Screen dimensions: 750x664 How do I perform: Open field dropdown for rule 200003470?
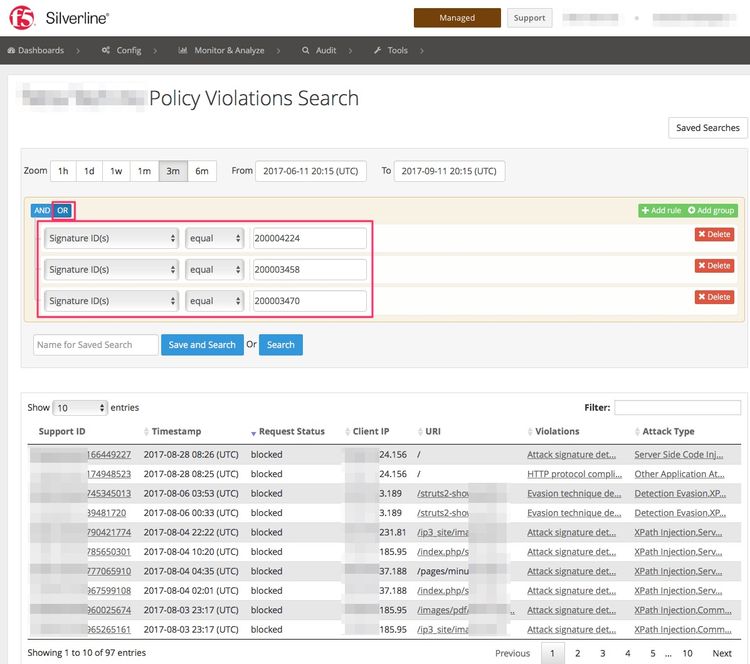111,301
